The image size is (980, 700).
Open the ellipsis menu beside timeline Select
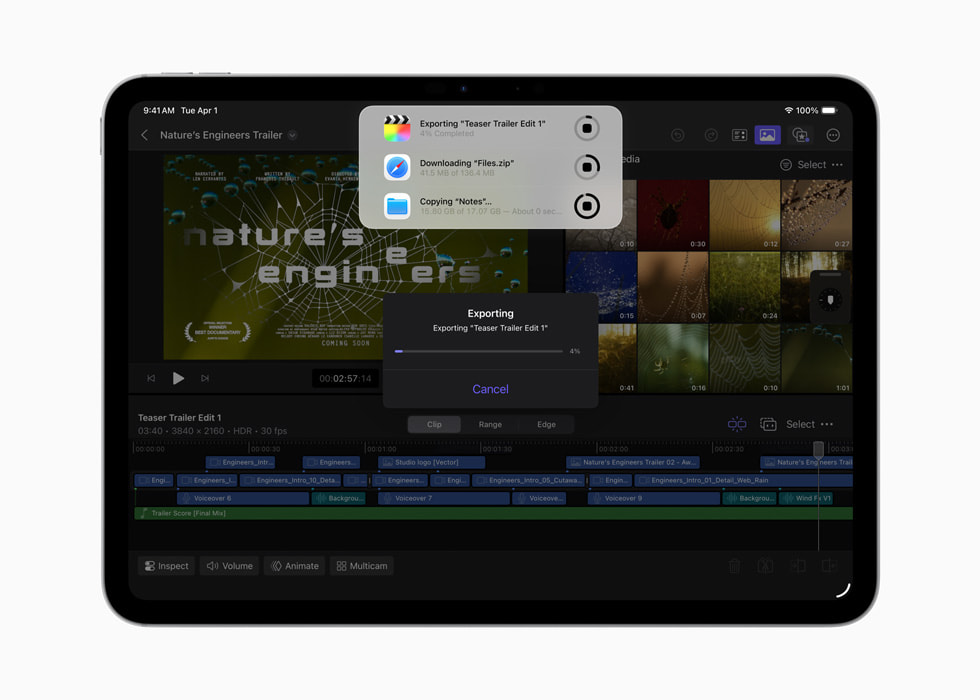tap(829, 424)
